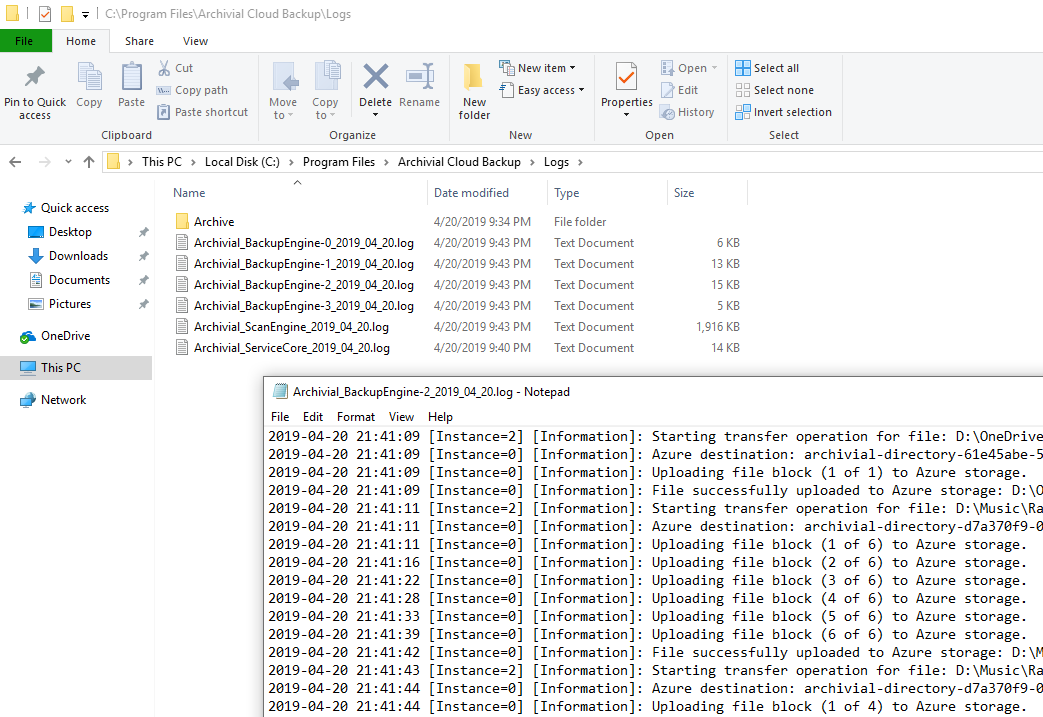Go up one folder level arrow
Viewport: 1043px width, 717px height.
point(89,162)
